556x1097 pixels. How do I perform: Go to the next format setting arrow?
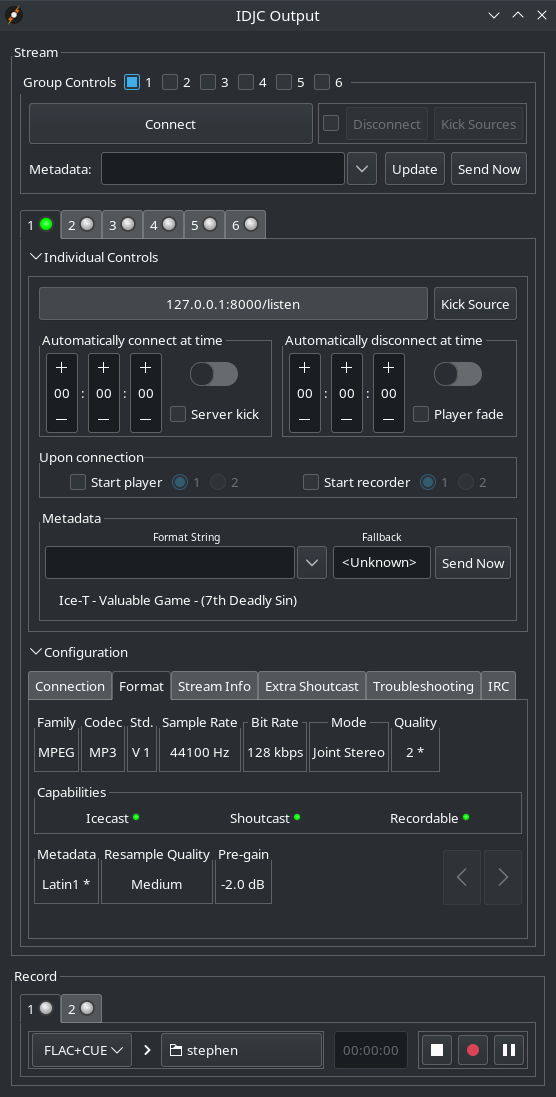pyautogui.click(x=503, y=877)
